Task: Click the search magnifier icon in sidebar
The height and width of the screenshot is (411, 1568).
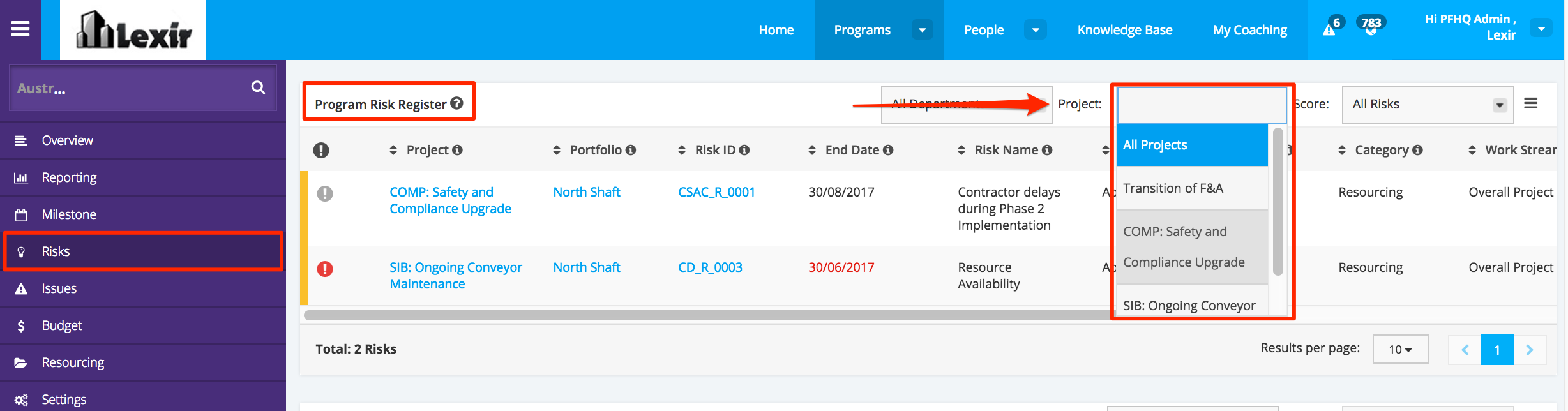Action: (x=258, y=87)
